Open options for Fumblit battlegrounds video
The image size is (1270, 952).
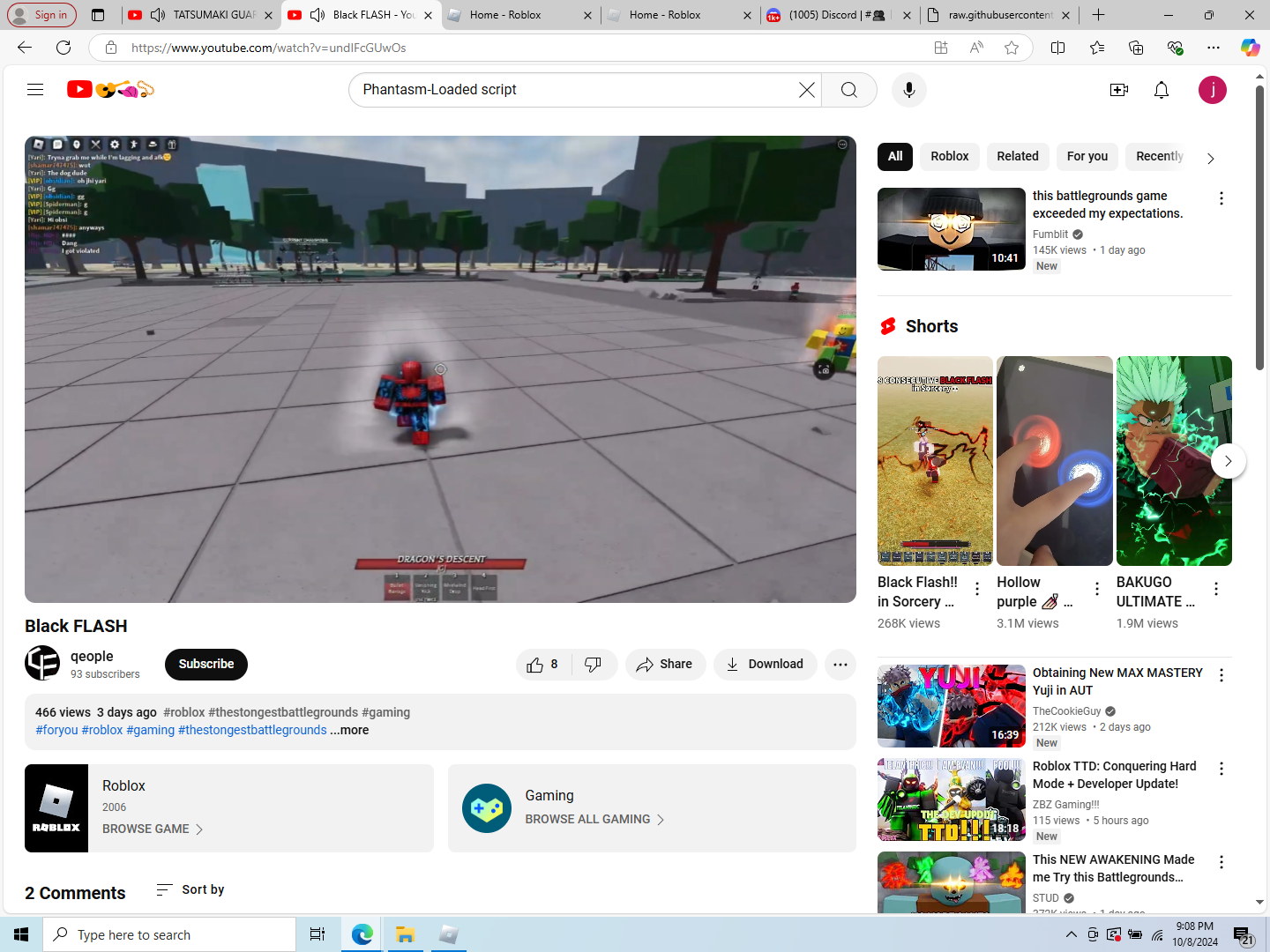coord(1221,198)
